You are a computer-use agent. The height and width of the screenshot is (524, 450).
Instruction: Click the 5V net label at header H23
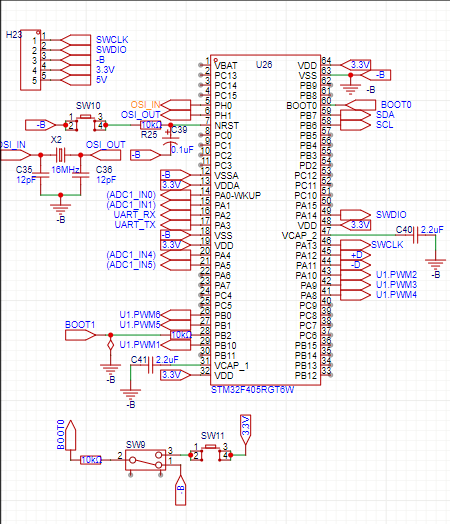click(x=102, y=80)
